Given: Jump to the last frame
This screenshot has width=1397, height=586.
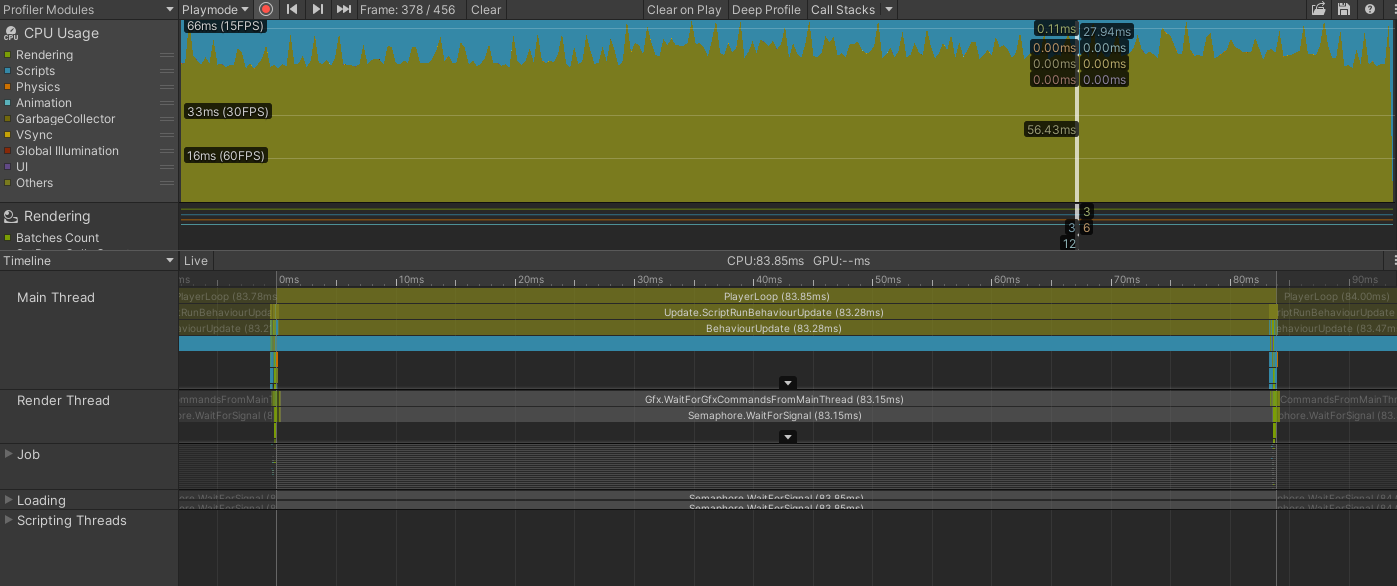Looking at the screenshot, I should pos(343,9).
